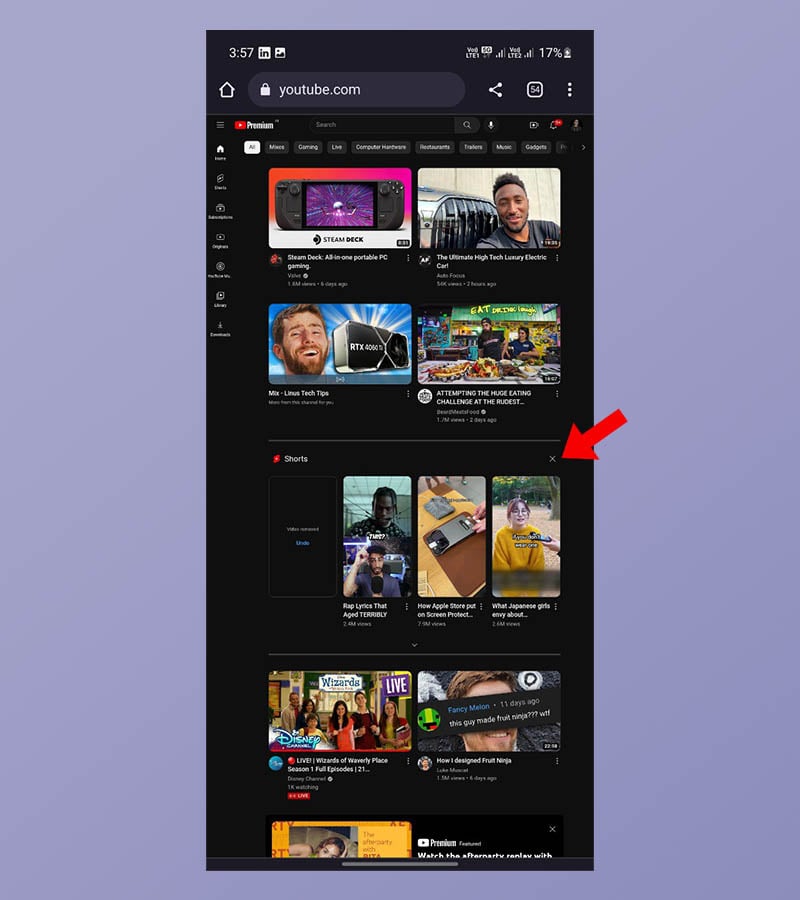
Task: Tap the browser home icon
Action: pos(227,90)
